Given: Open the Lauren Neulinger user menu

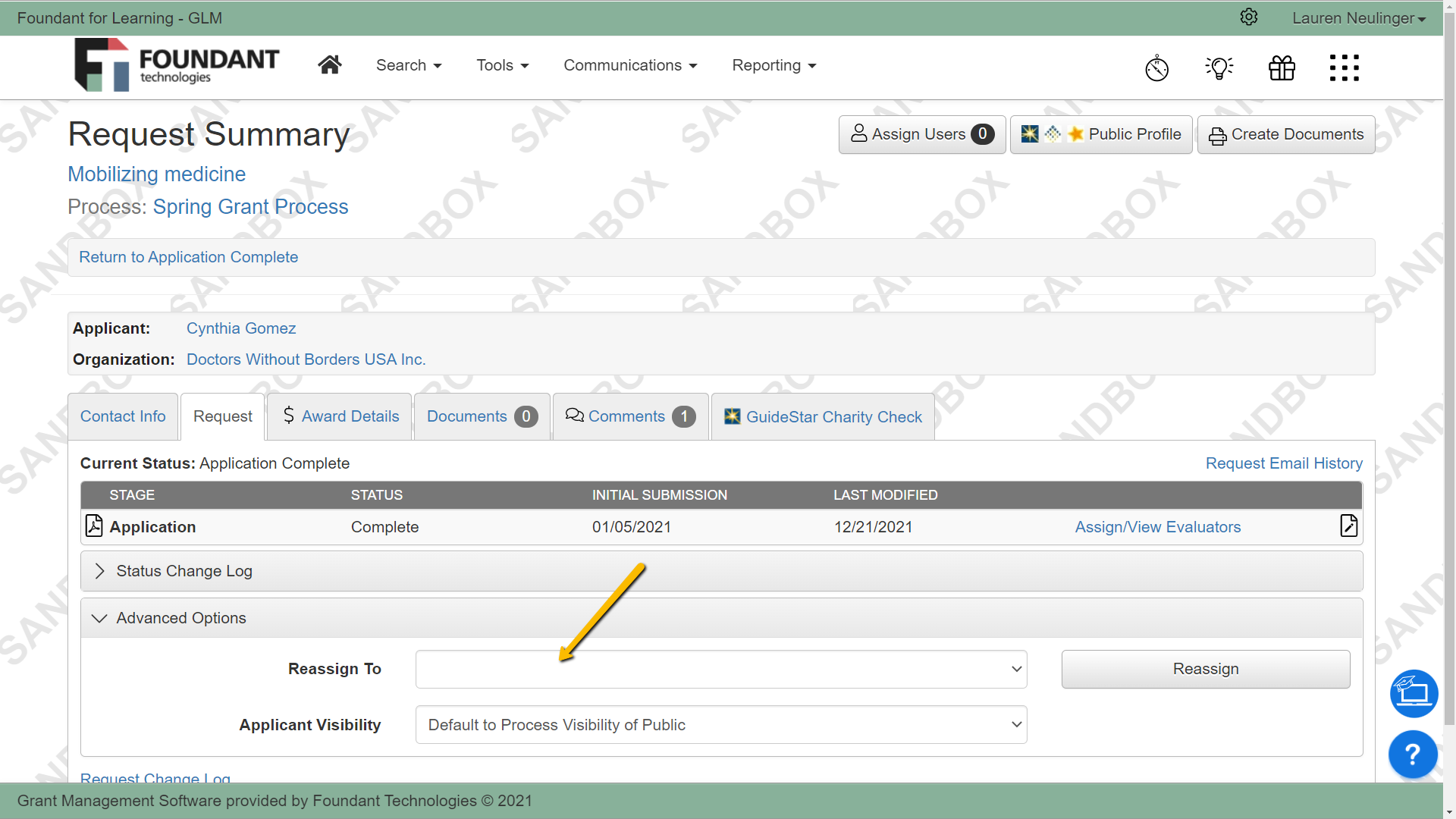Looking at the screenshot, I should pos(1359,18).
